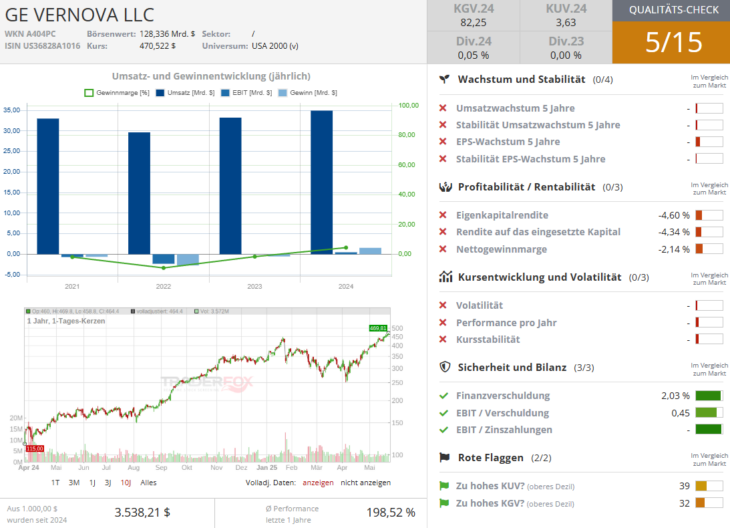This screenshot has width=730, height=528.
Task: Click the 2022 Umsatz bar in chart
Action: coord(139,193)
